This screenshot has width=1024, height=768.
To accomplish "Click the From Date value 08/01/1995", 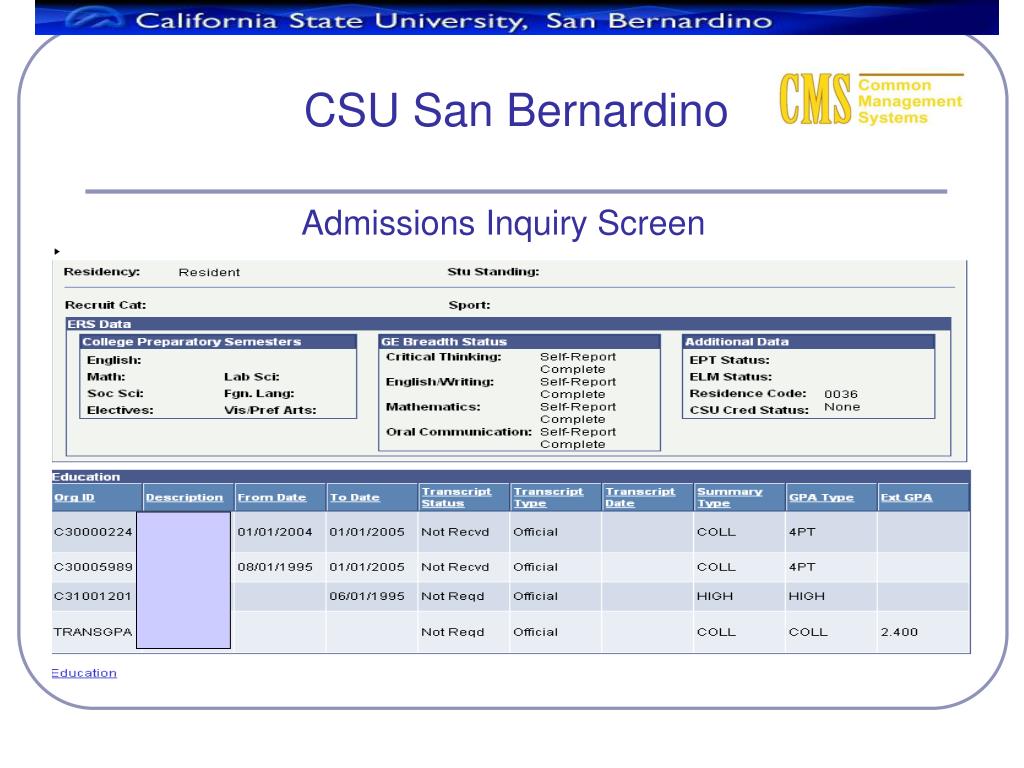I will (275, 568).
